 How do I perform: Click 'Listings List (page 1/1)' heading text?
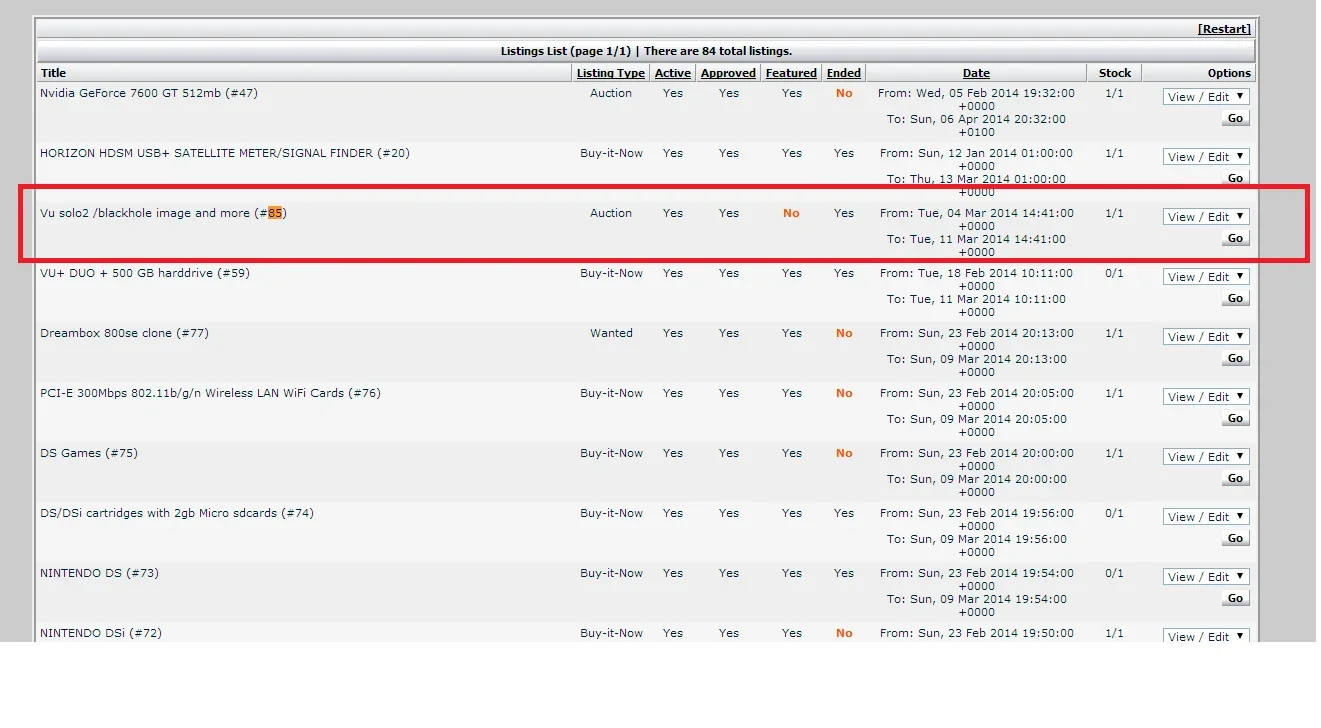[x=565, y=51]
